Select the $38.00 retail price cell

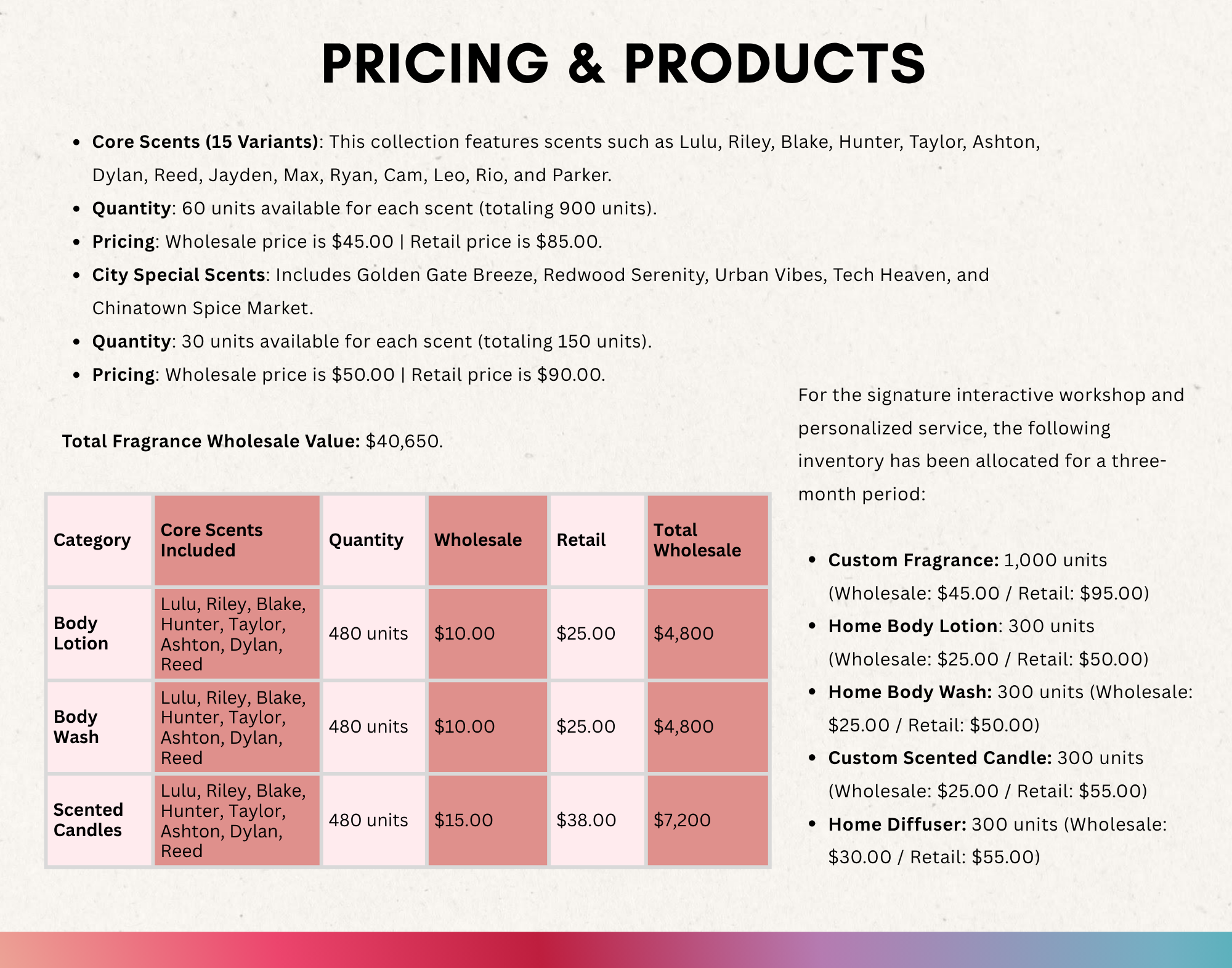[598, 820]
